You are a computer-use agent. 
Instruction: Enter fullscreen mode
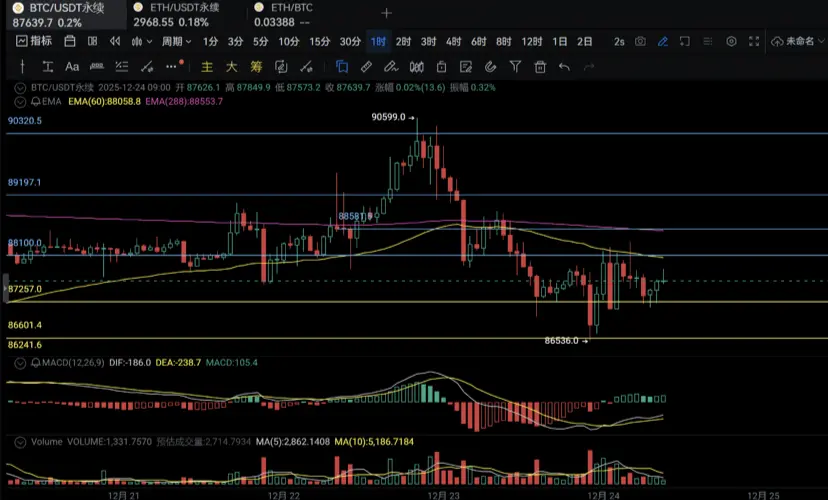754,41
